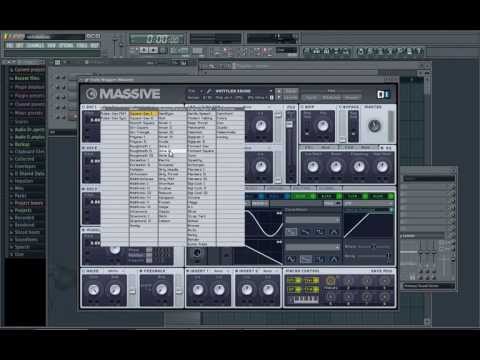The height and width of the screenshot is (360, 480).
Task: Switch Massive to Attributes view
Action: pyautogui.click(x=352, y=97)
